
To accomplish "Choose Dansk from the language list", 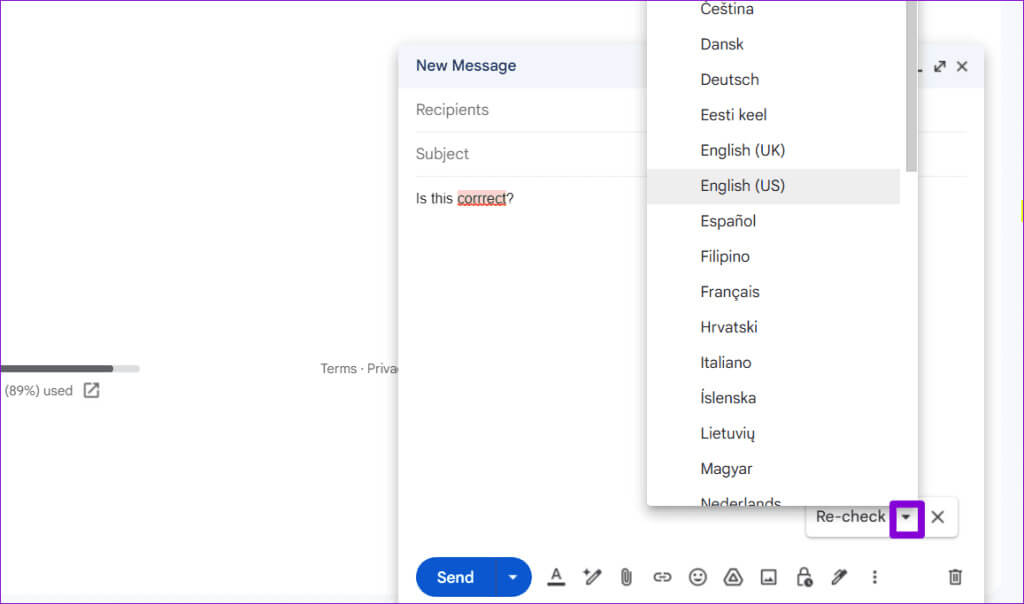I will [x=773, y=44].
